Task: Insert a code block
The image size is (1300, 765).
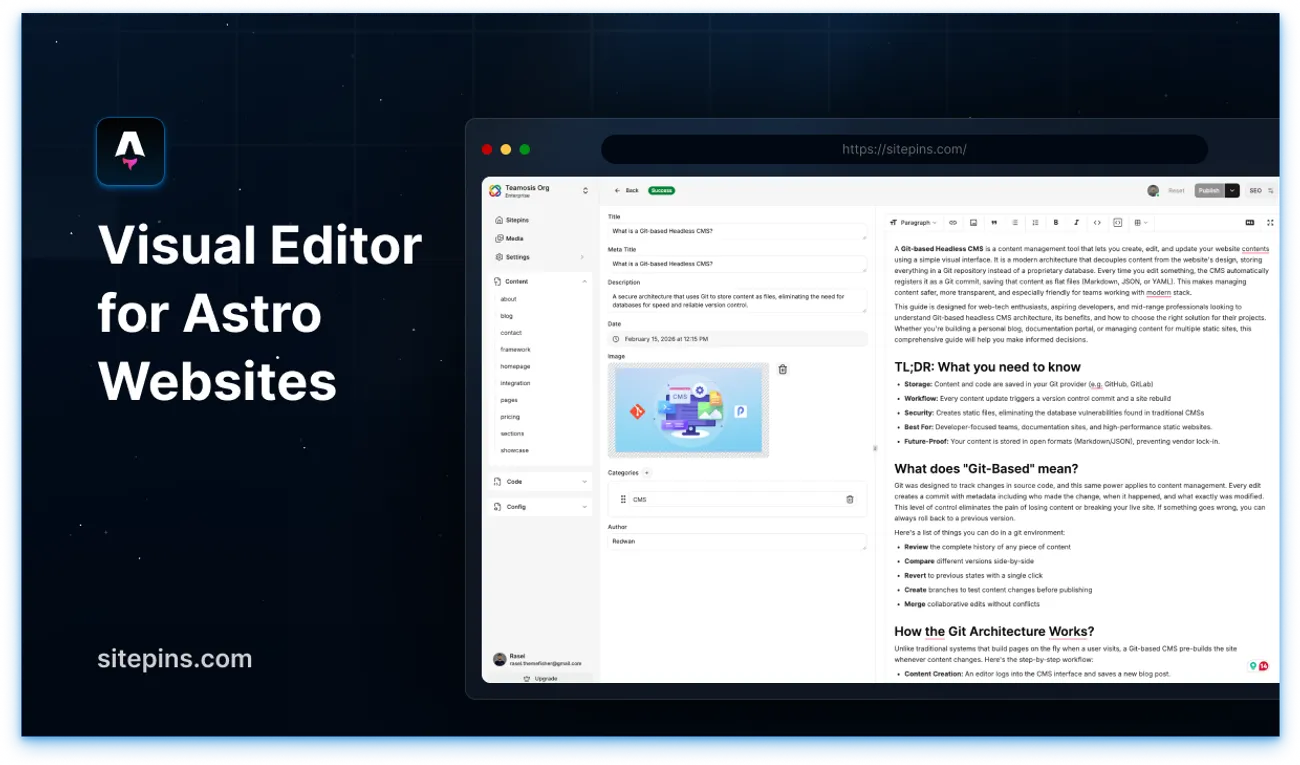Action: 1118,222
